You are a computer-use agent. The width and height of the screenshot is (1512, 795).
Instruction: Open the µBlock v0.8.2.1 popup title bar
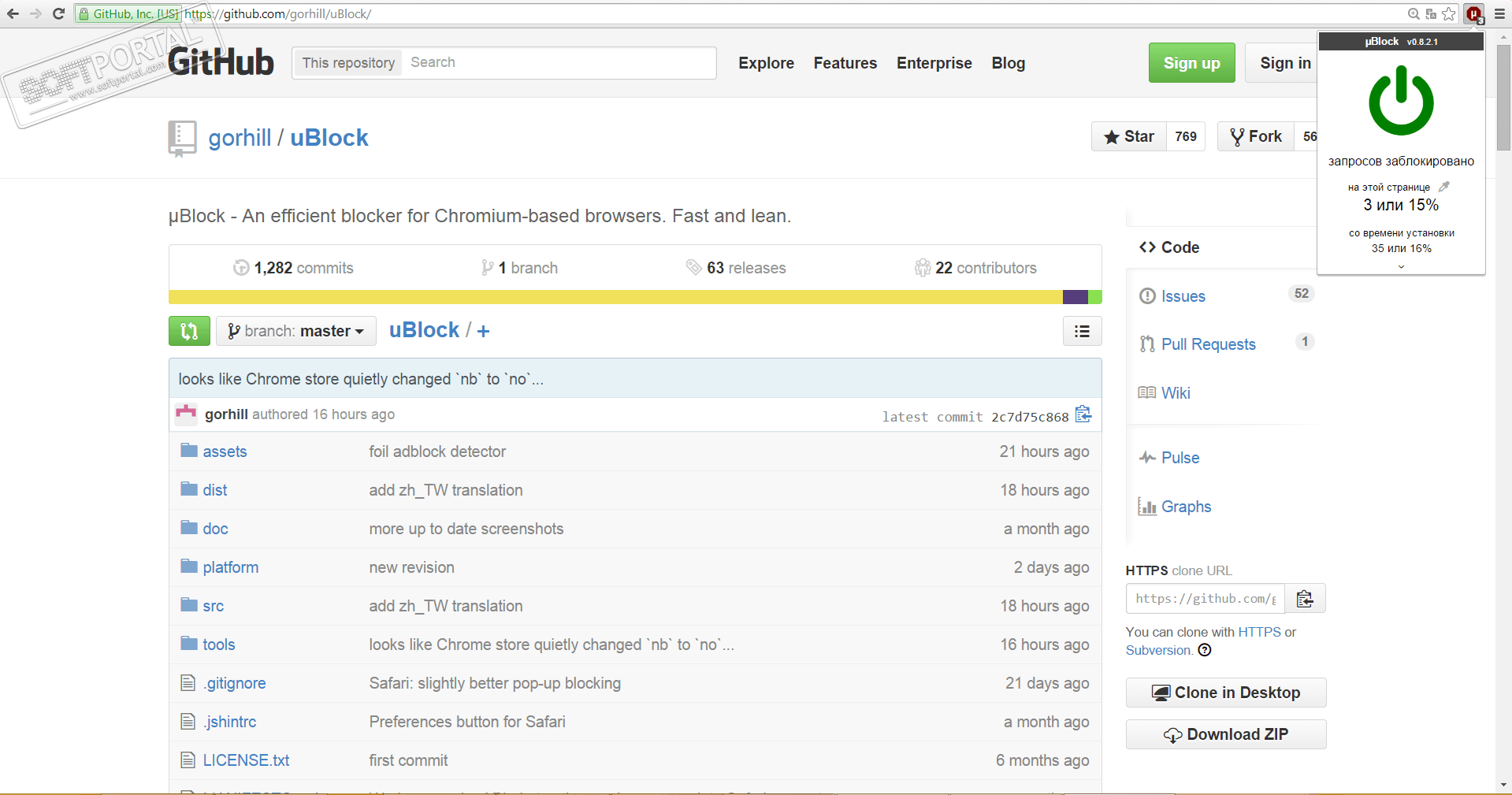(1401, 42)
